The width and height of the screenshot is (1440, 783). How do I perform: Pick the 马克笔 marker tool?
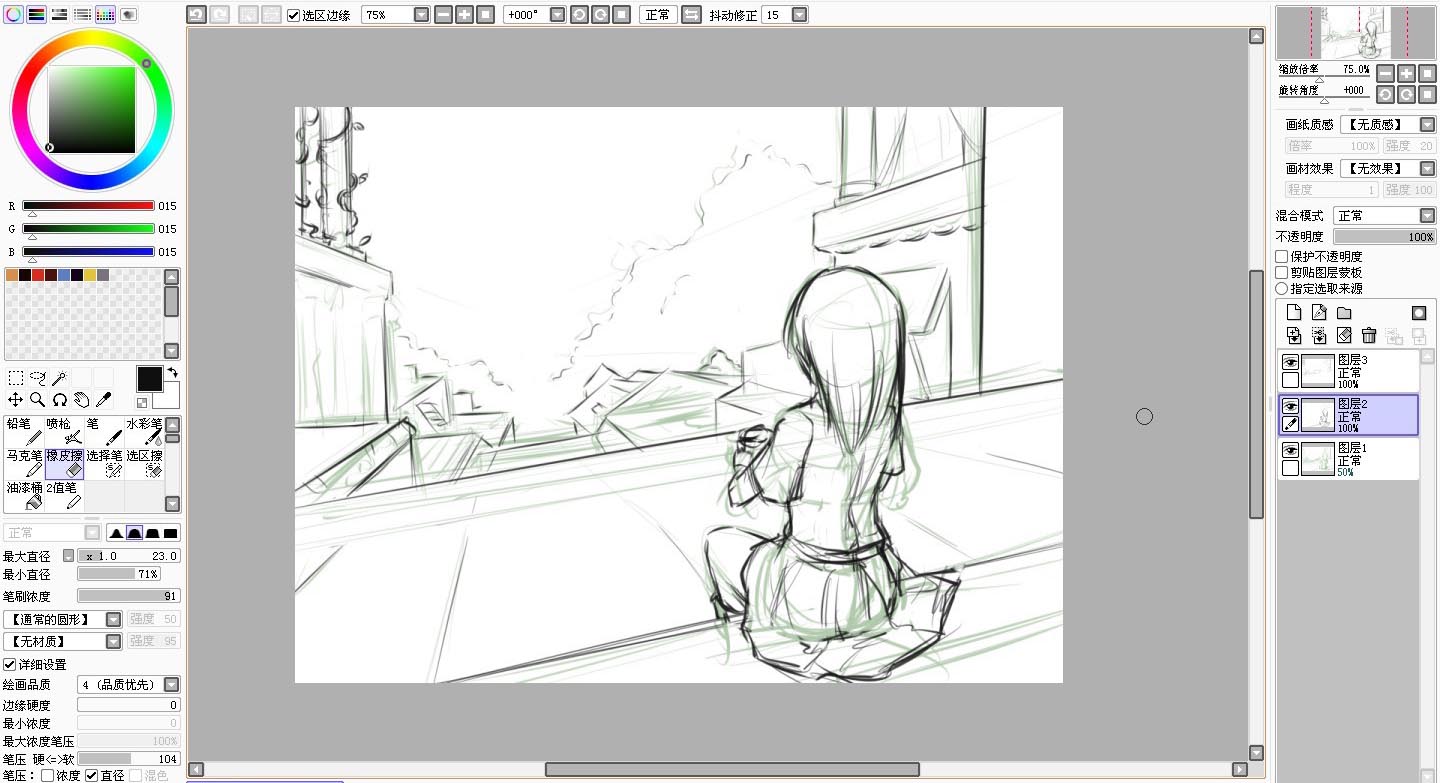click(x=24, y=463)
